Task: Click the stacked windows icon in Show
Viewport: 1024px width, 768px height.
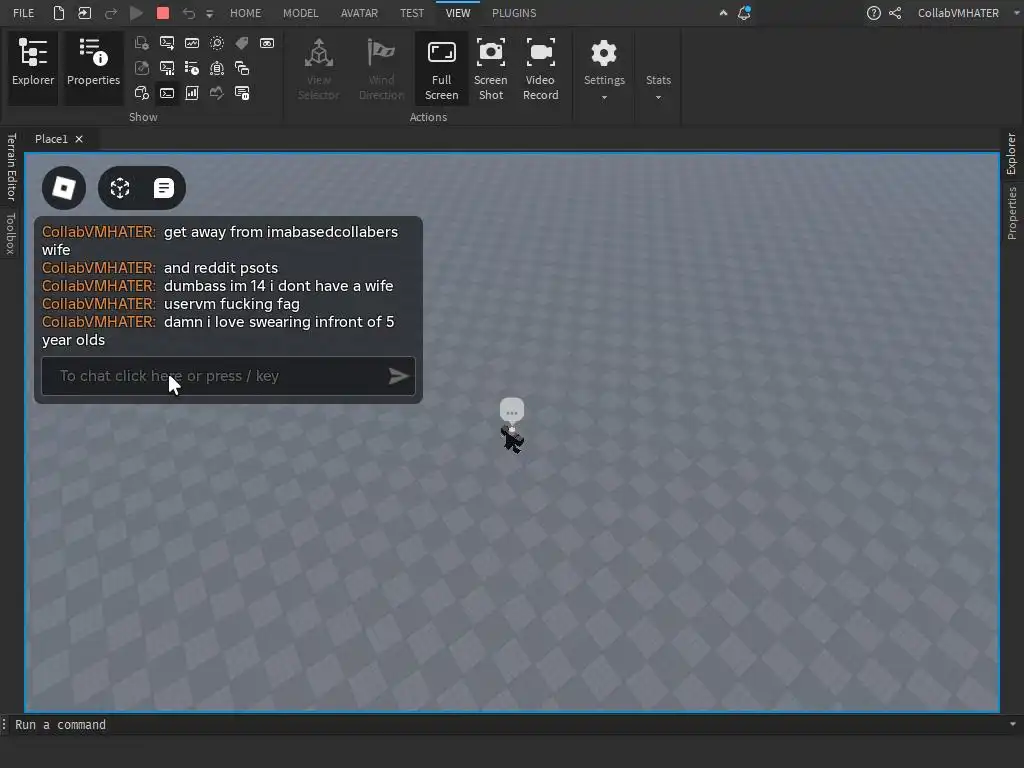Action: click(242, 68)
